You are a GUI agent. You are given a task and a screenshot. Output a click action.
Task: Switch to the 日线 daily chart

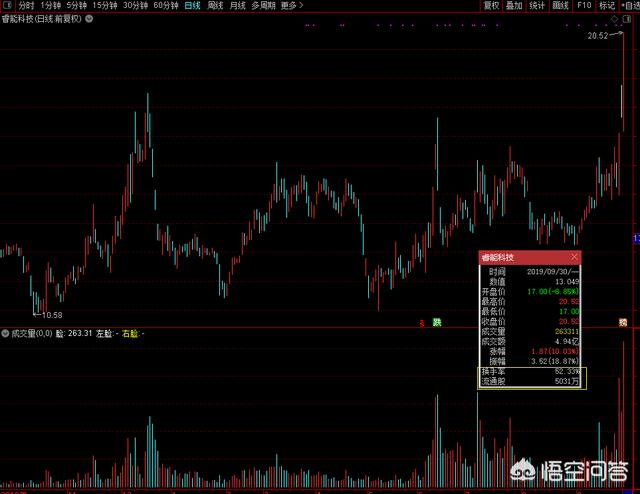click(x=192, y=5)
